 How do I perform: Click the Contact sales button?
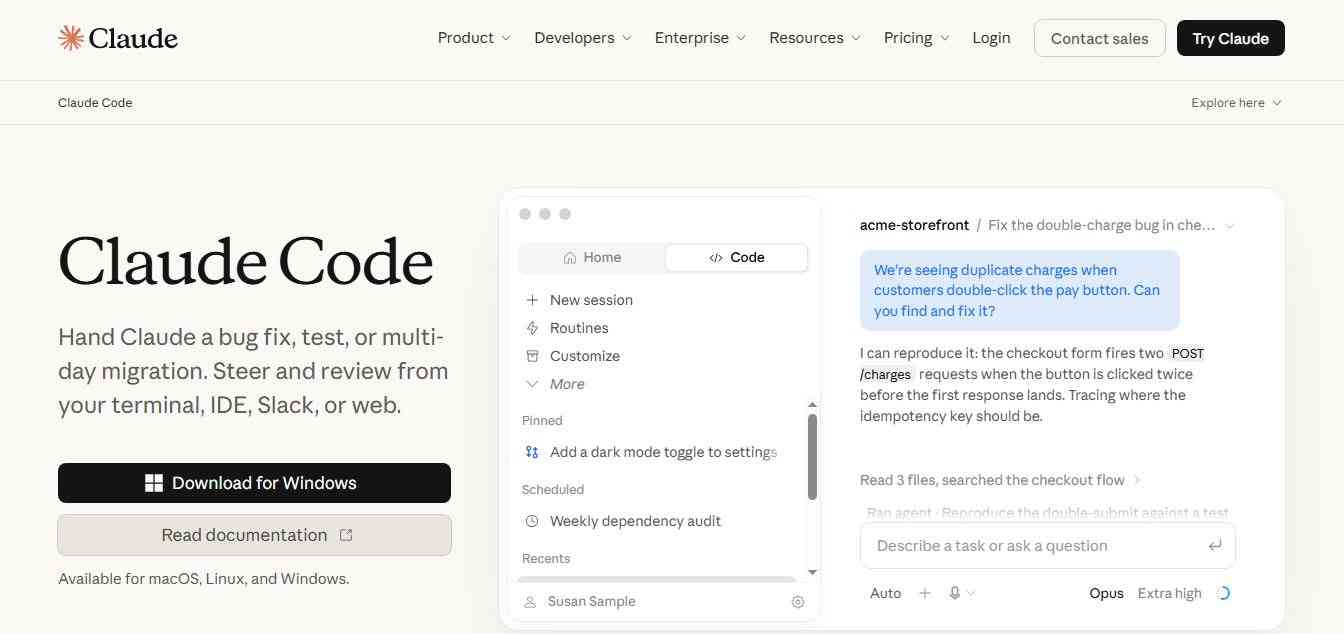click(1099, 38)
